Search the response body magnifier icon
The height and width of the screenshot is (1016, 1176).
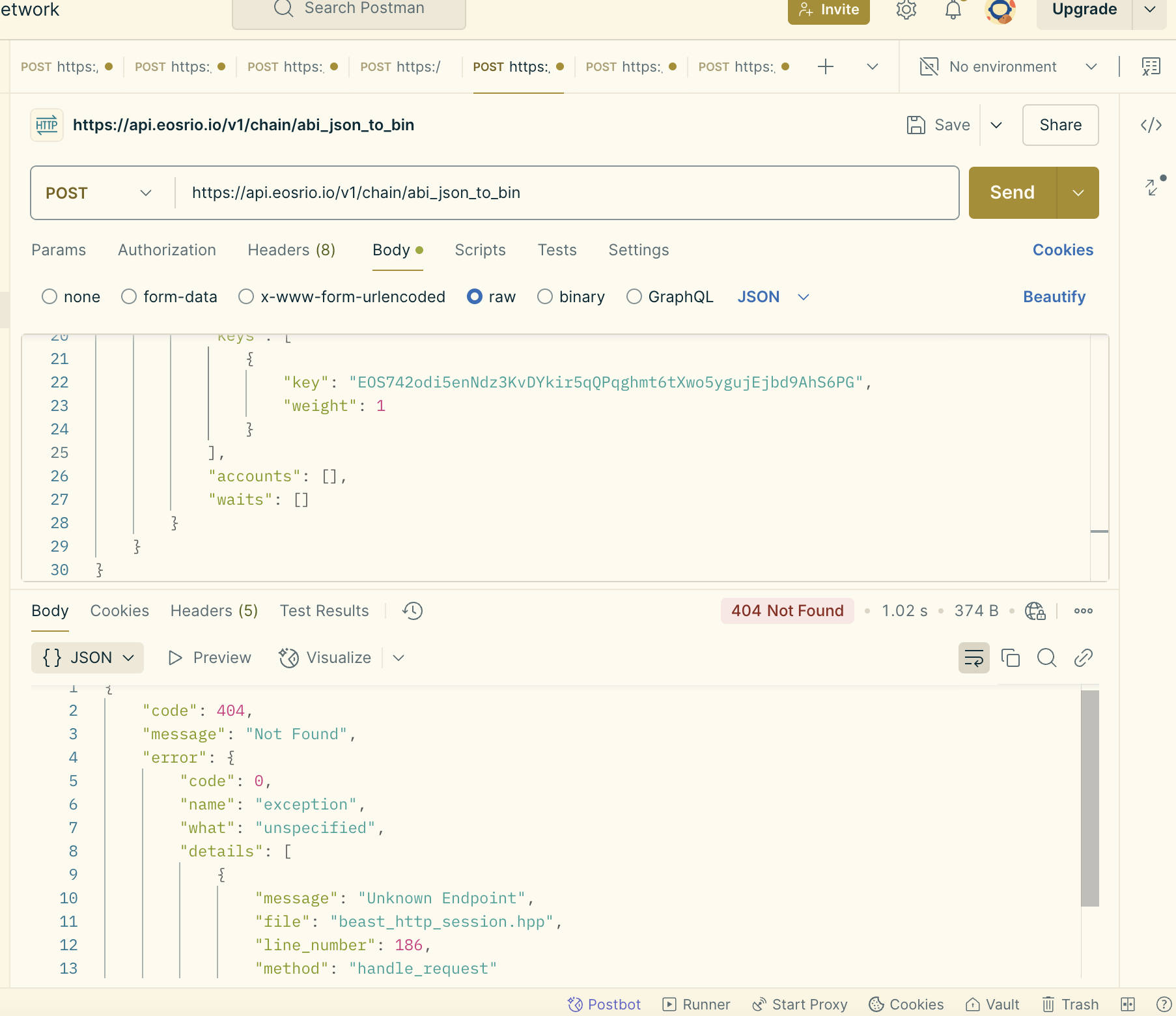[x=1046, y=658]
